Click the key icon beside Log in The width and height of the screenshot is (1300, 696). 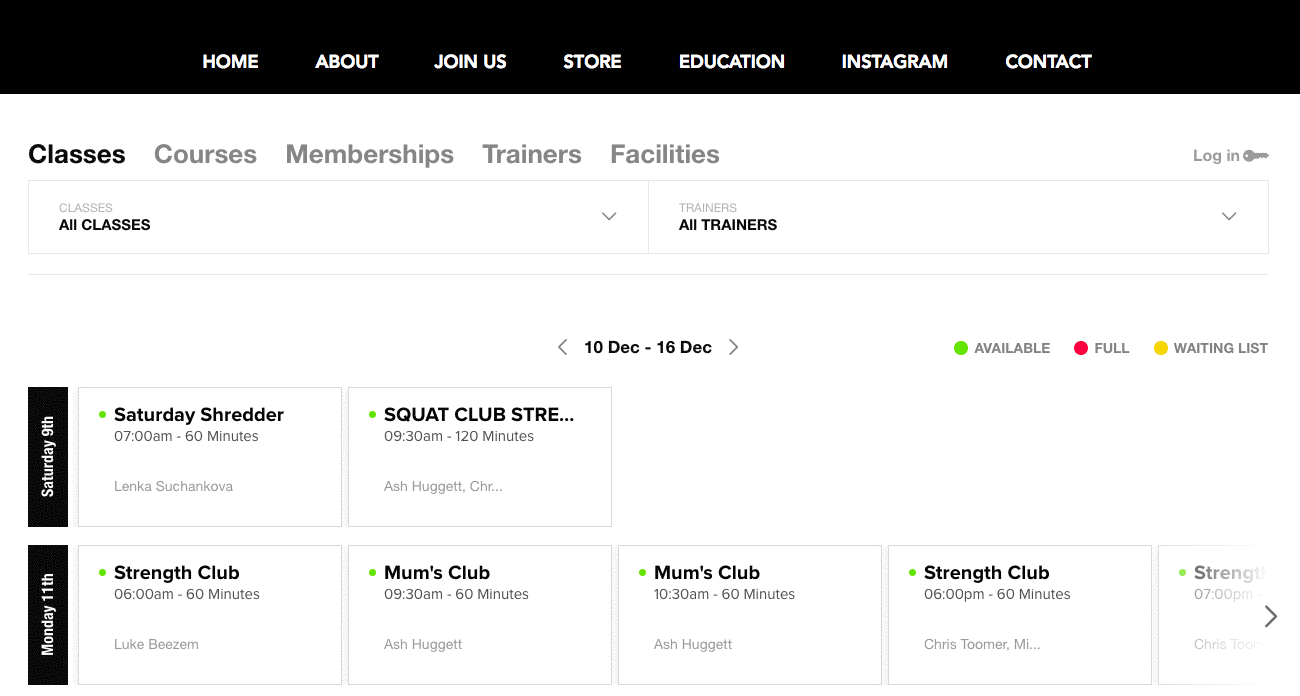(1256, 156)
